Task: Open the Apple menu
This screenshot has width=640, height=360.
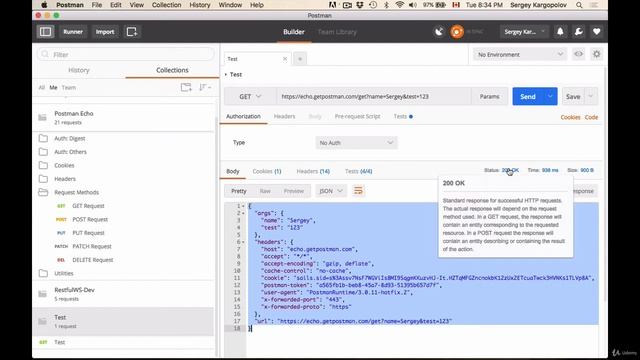Action: click(44, 5)
